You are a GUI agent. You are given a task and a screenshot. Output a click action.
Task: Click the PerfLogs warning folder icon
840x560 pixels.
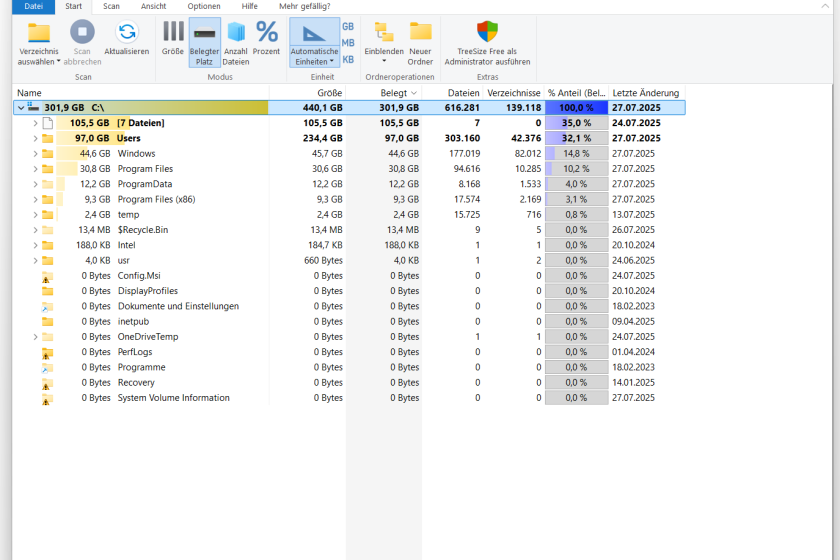point(47,353)
